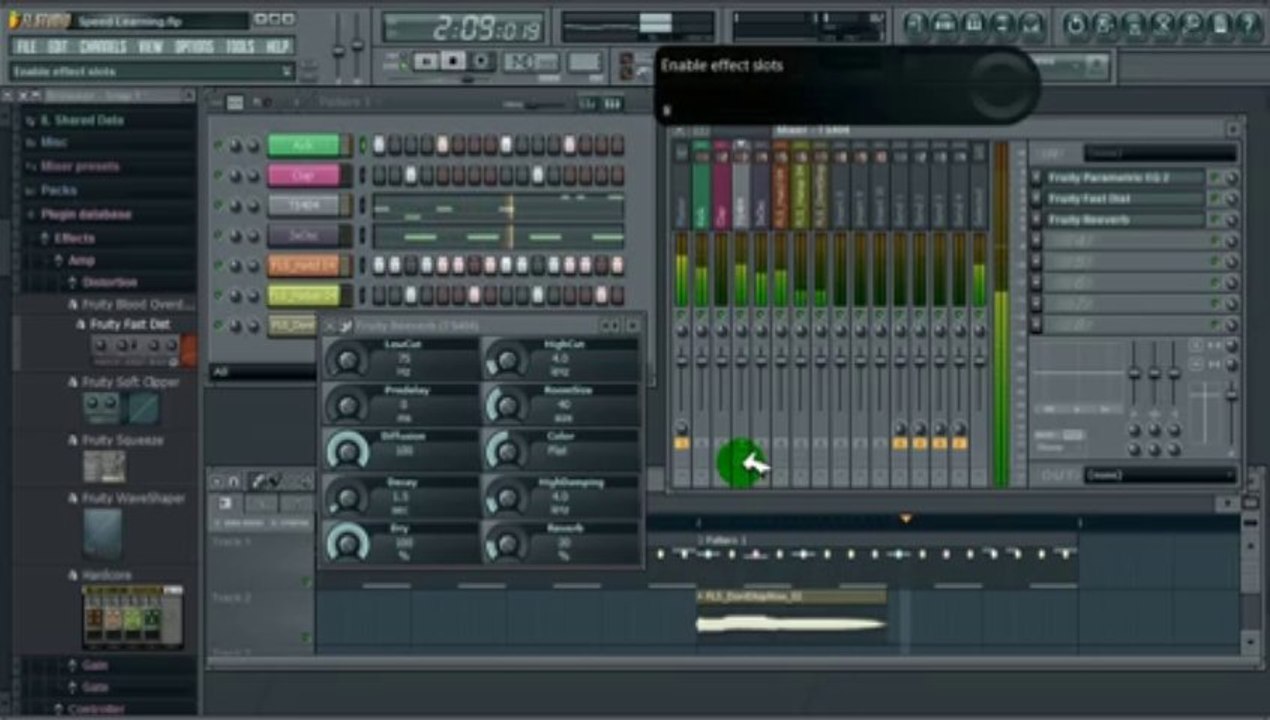This screenshot has height=720, width=1270.
Task: Expand the Packs browser folder
Action: (58, 189)
